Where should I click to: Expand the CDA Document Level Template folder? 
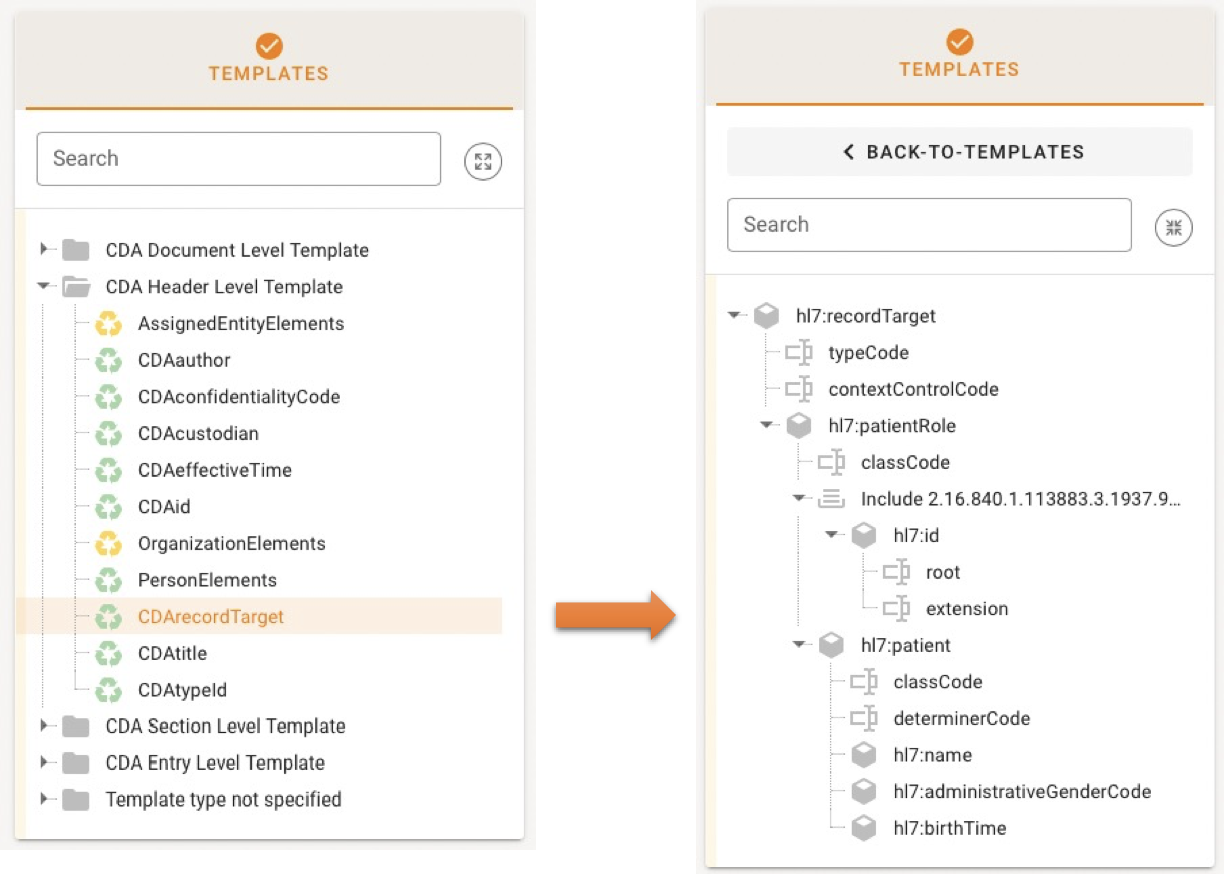44,249
